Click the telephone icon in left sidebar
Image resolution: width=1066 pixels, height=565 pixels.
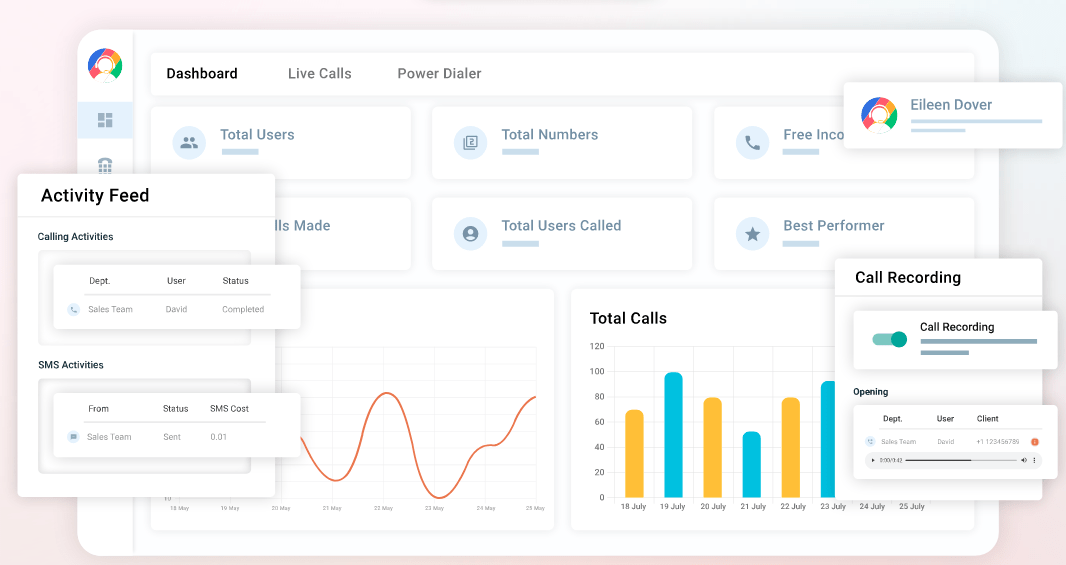pos(105,165)
